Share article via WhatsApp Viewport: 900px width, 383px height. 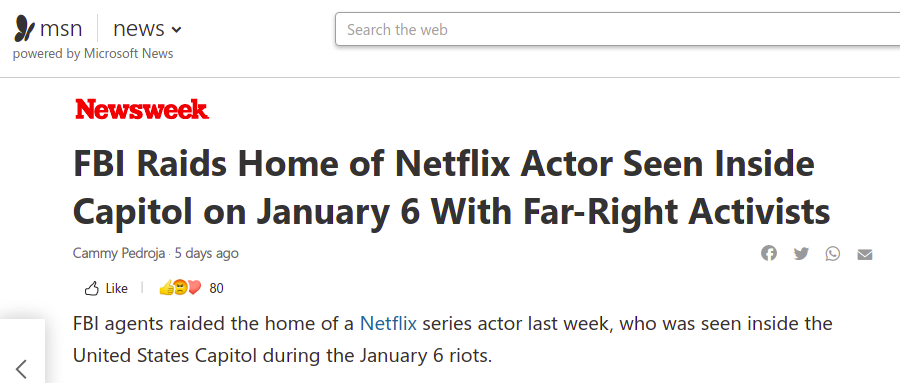click(x=833, y=253)
